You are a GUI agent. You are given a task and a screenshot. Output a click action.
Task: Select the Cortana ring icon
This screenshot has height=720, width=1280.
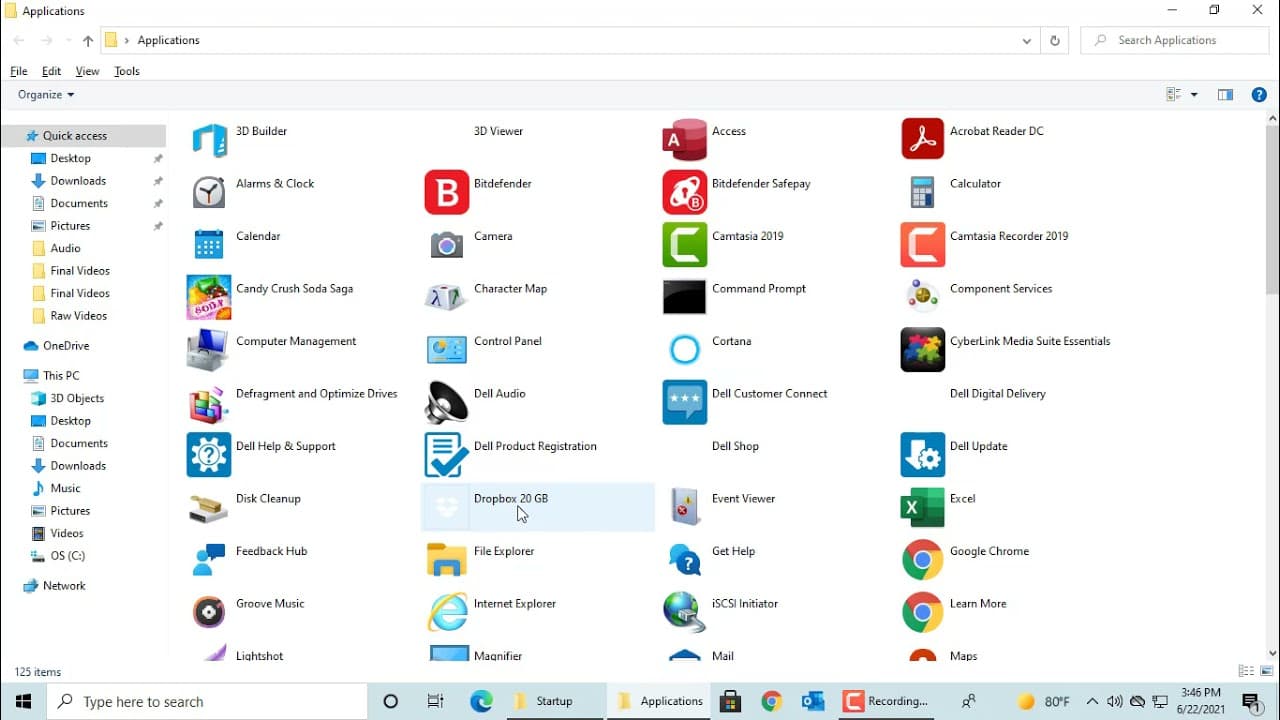pyautogui.click(x=685, y=349)
